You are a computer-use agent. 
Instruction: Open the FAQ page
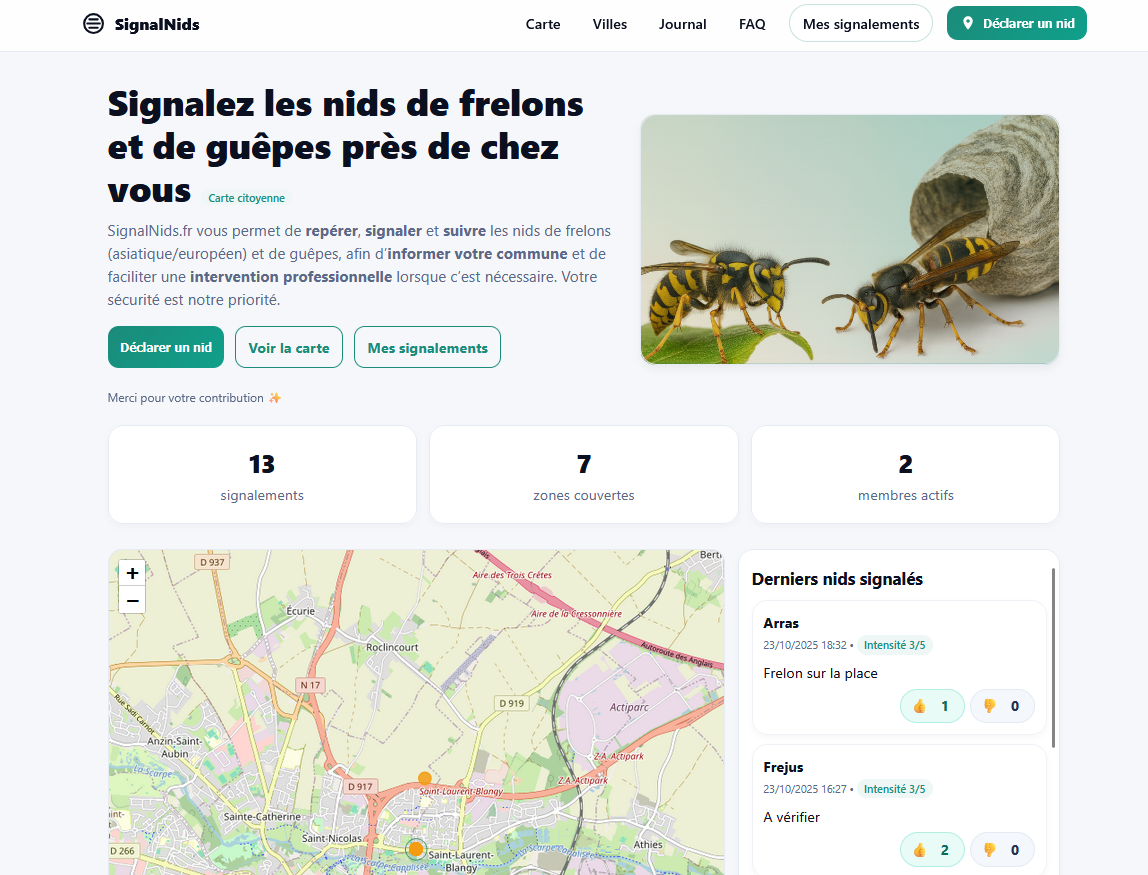point(752,24)
